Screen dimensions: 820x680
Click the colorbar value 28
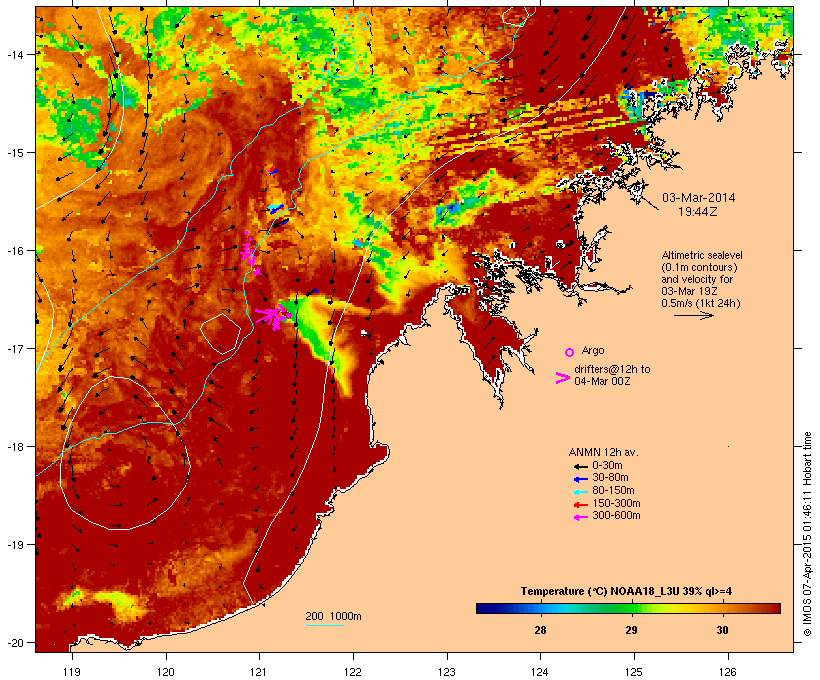coord(540,630)
